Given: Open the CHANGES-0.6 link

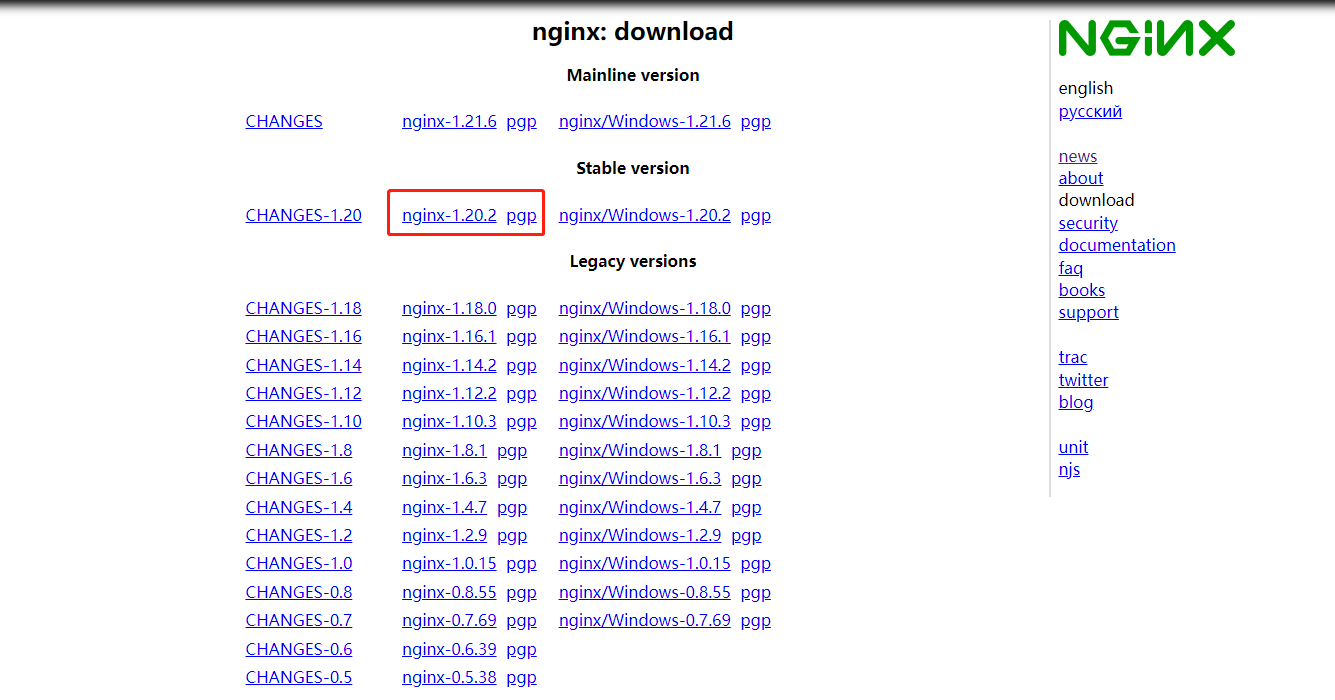Looking at the screenshot, I should (x=299, y=649).
